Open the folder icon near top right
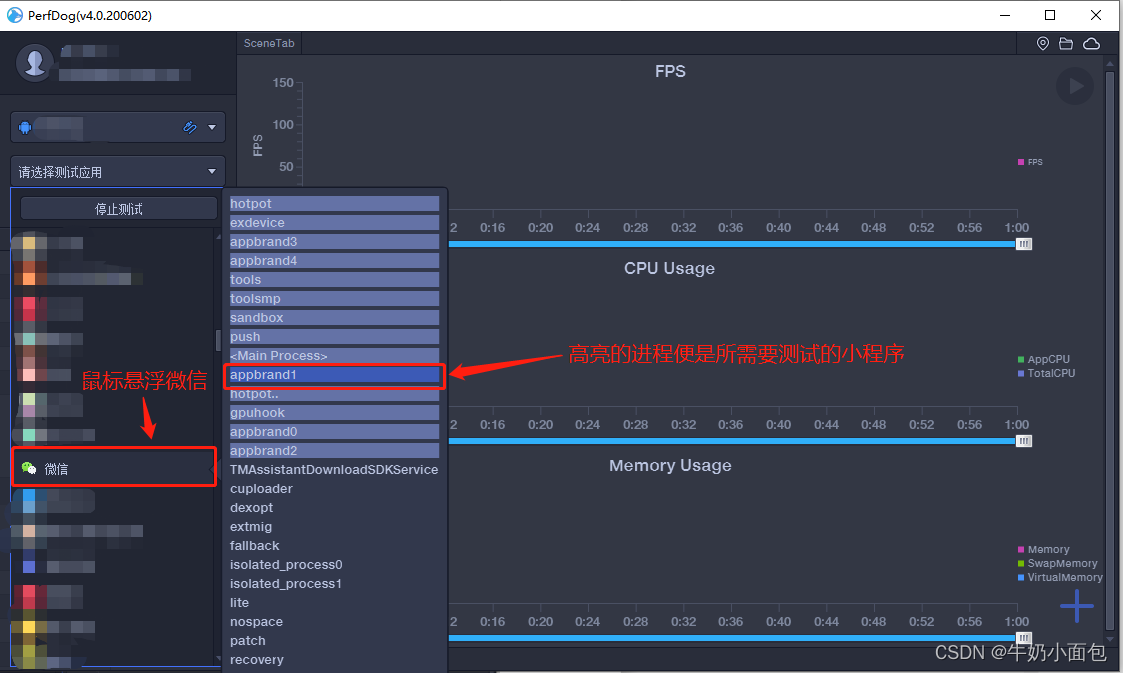Screen dimensions: 1123x673 pos(1066,43)
